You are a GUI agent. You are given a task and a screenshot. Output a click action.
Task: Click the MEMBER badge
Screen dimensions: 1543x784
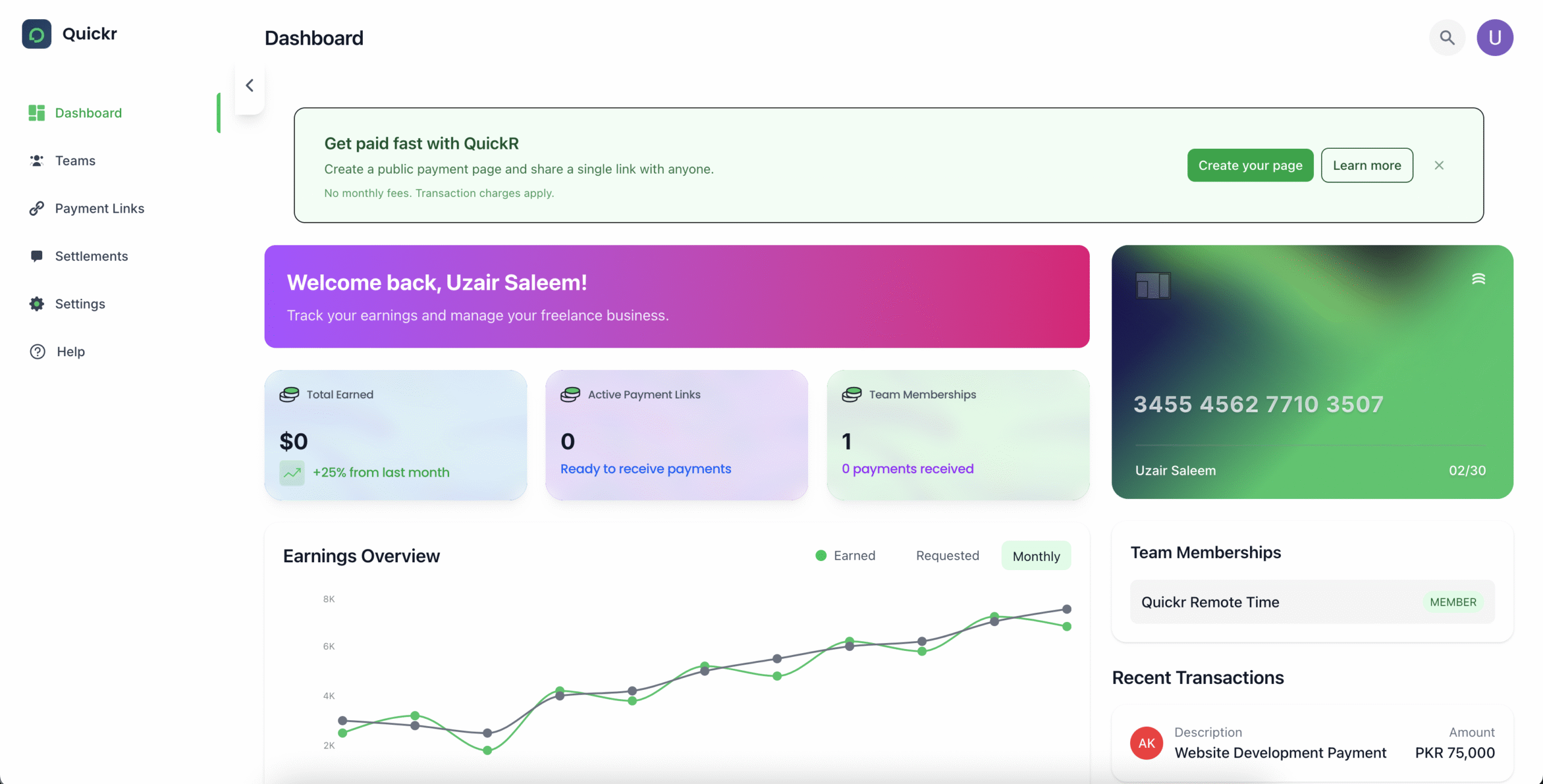pyautogui.click(x=1453, y=602)
